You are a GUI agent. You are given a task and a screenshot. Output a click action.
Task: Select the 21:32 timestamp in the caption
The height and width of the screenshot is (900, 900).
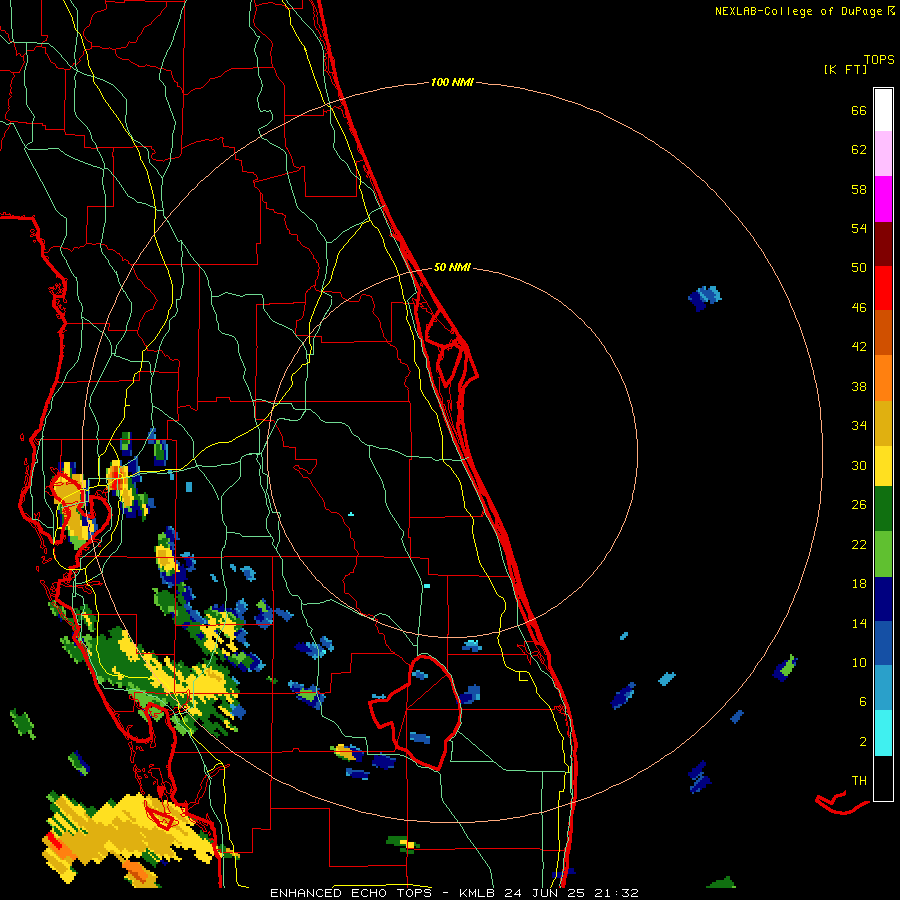(616, 893)
